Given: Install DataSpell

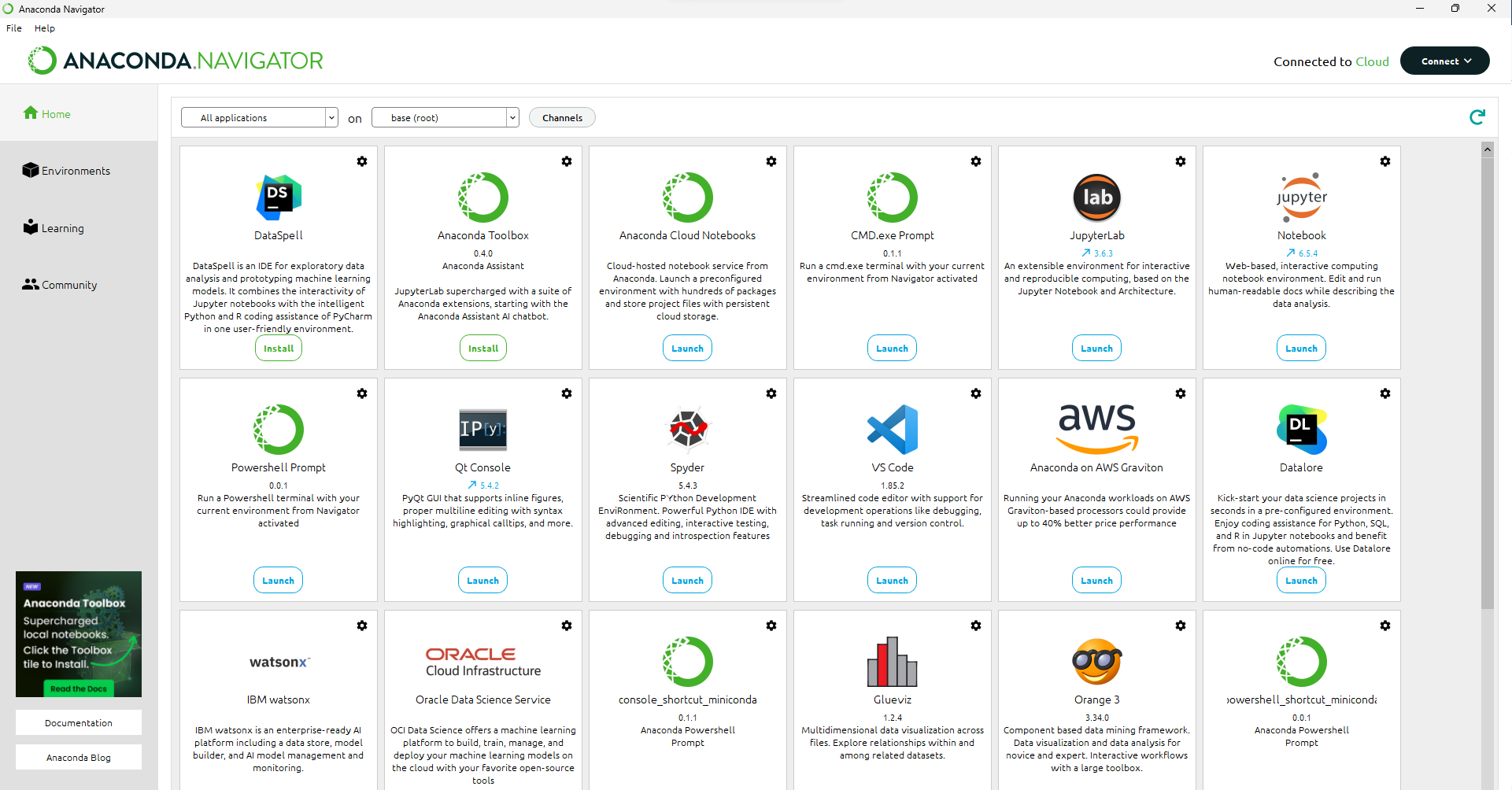Looking at the screenshot, I should pos(279,349).
